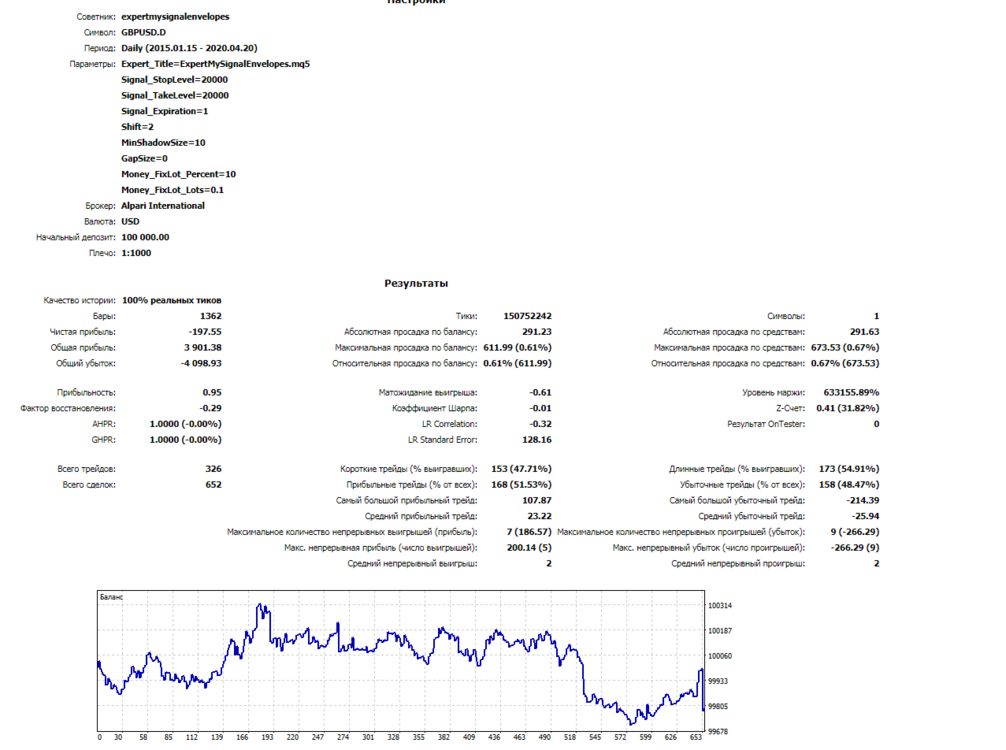Select ticks value 150752242

click(x=527, y=316)
